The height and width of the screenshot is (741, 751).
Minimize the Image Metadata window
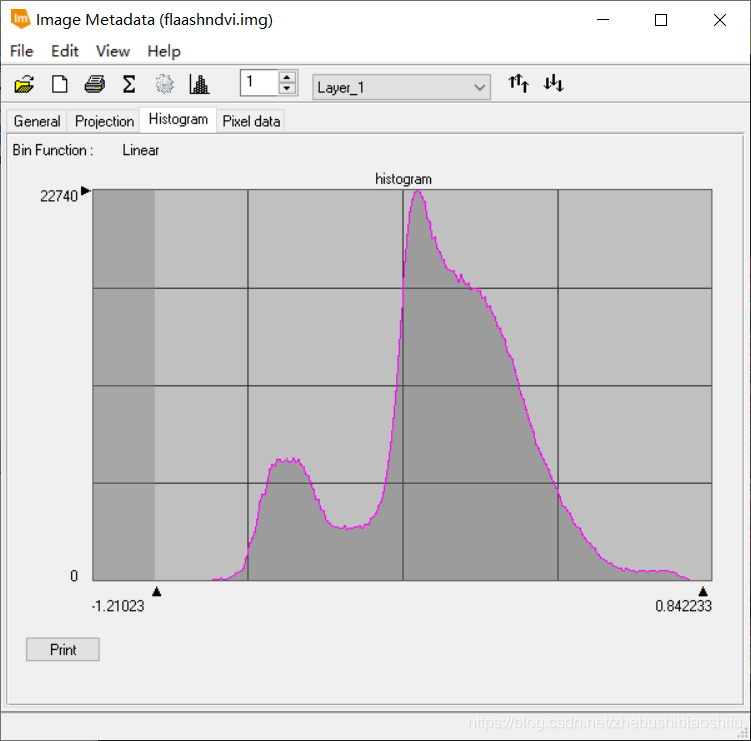click(x=603, y=20)
